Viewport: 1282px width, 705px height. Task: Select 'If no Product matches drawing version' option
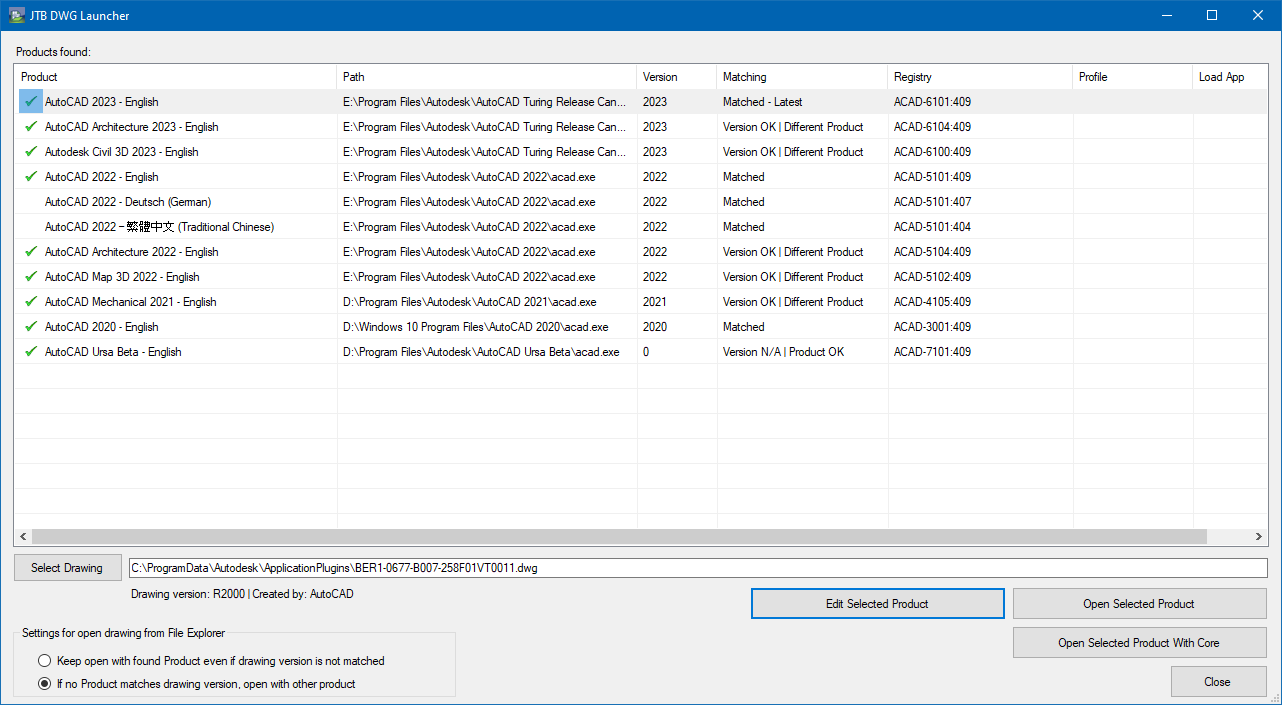(44, 684)
